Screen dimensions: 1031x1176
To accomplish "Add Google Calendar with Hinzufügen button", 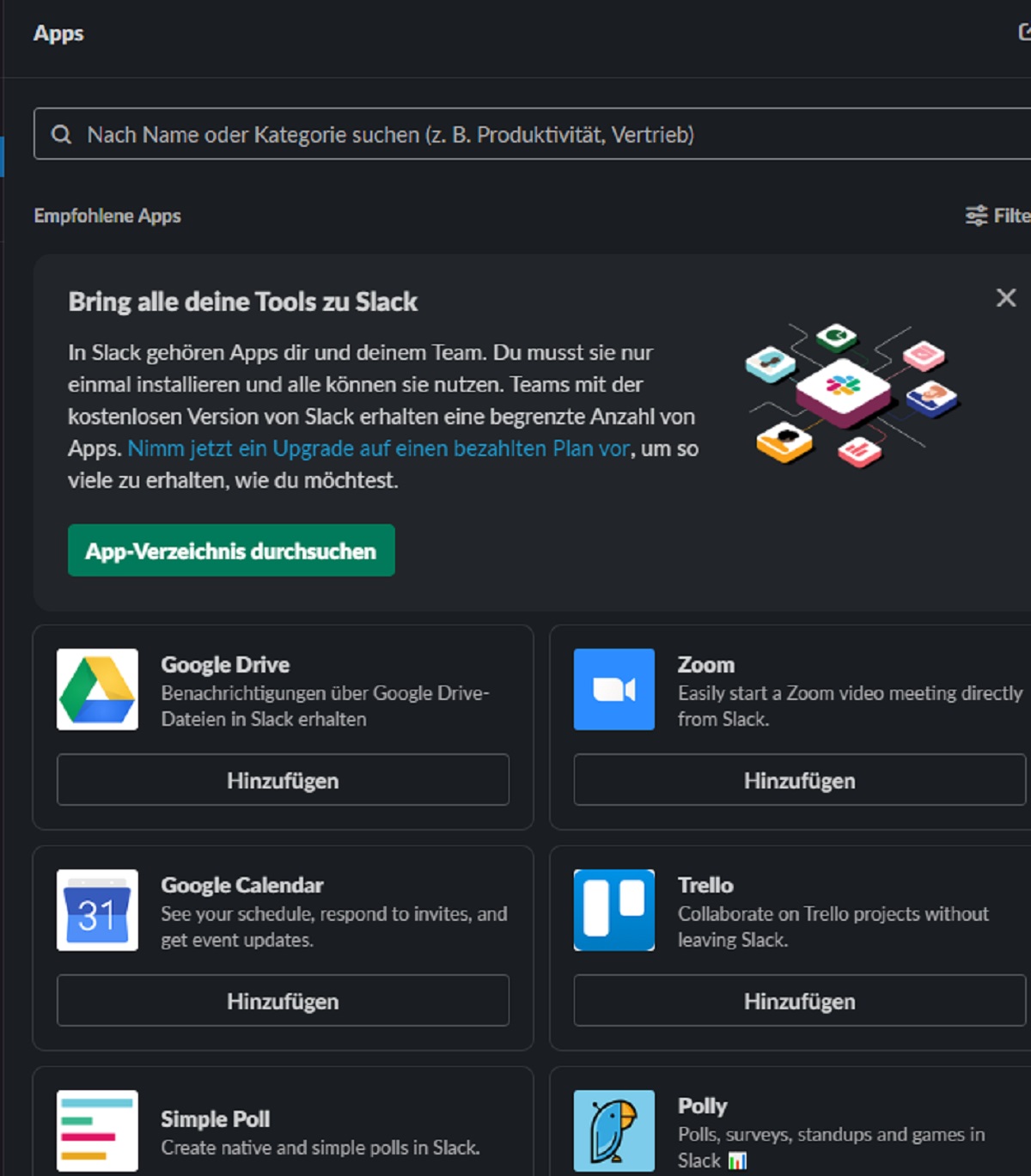I will (x=283, y=1001).
